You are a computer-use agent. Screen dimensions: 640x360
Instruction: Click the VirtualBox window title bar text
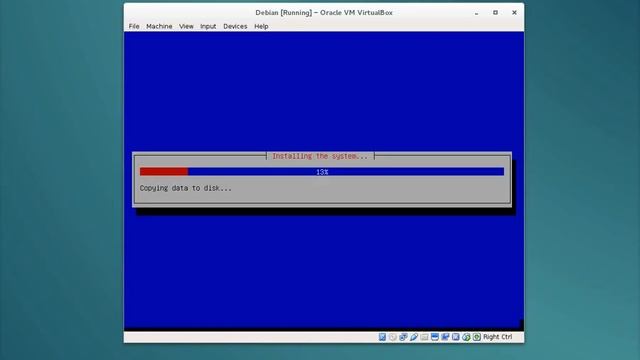pyautogui.click(x=324, y=13)
